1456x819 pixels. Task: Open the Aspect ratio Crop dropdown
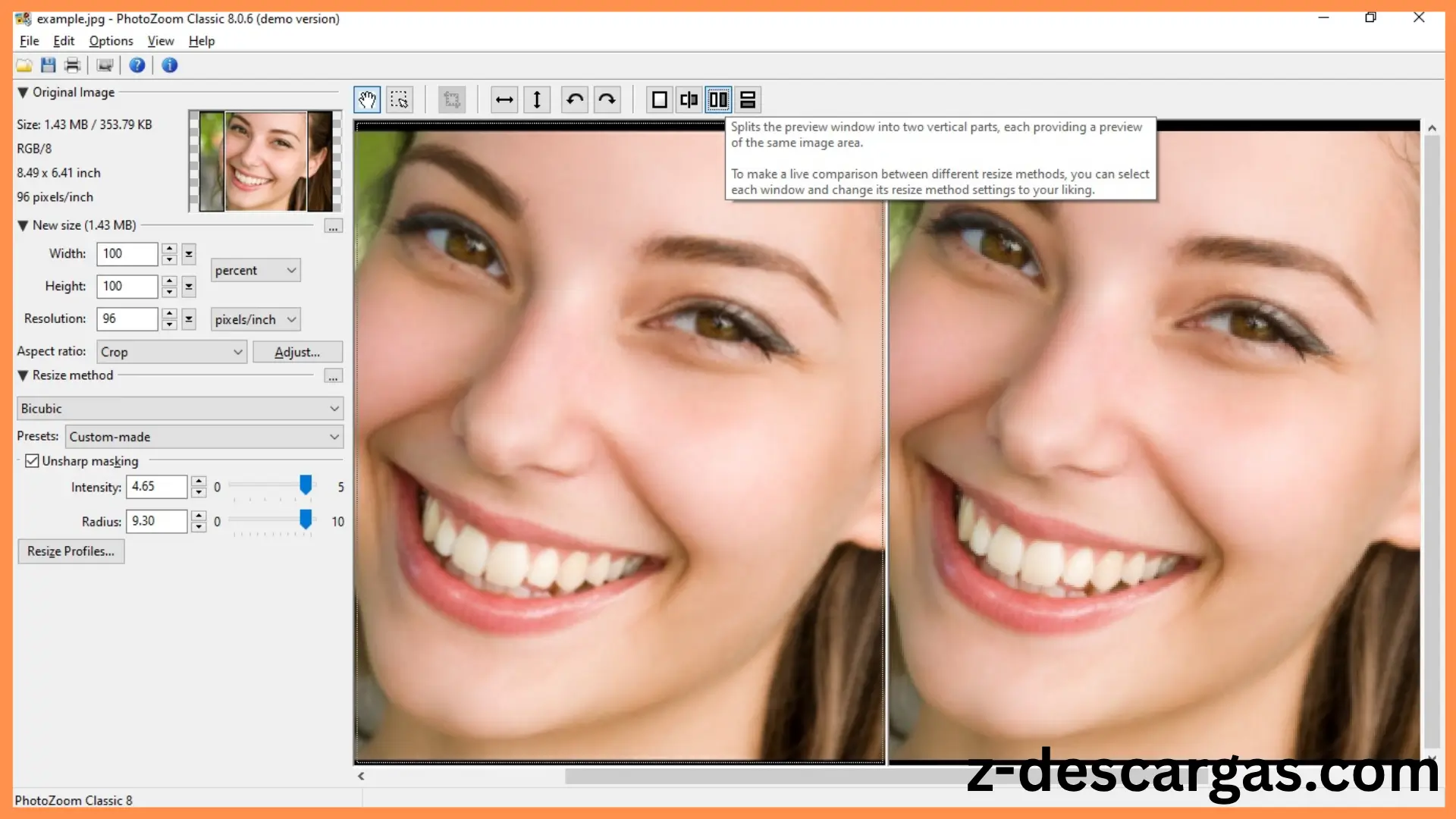[x=172, y=352]
